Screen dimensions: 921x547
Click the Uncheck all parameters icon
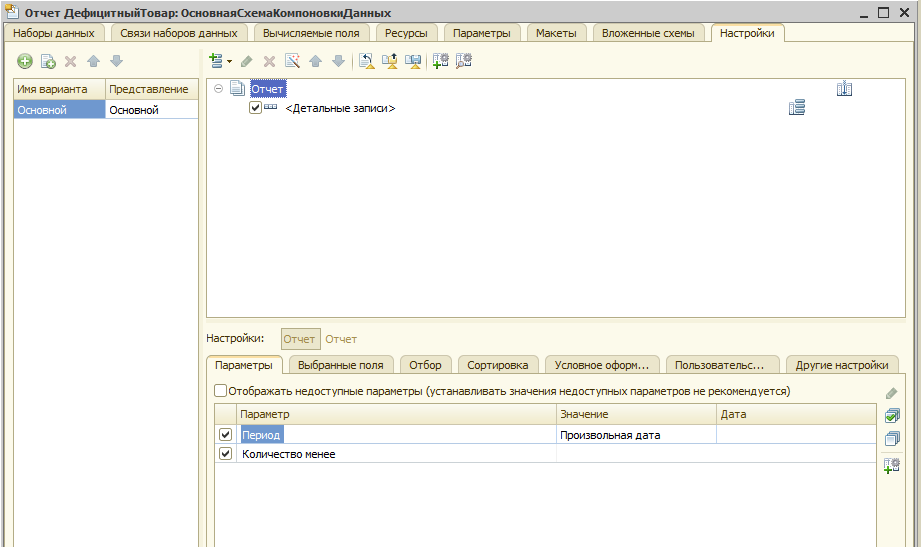click(892, 438)
